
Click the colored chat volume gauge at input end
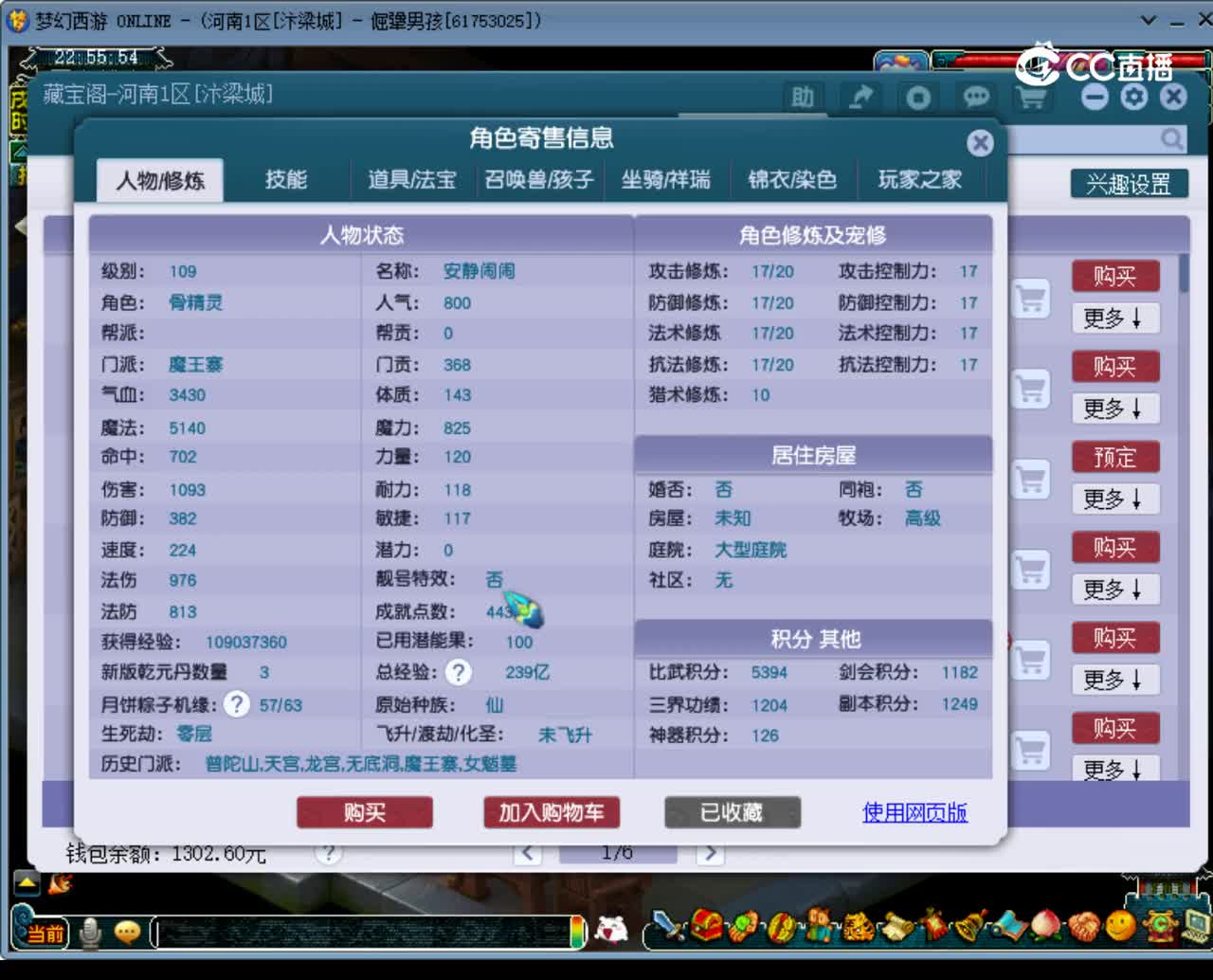tap(578, 933)
